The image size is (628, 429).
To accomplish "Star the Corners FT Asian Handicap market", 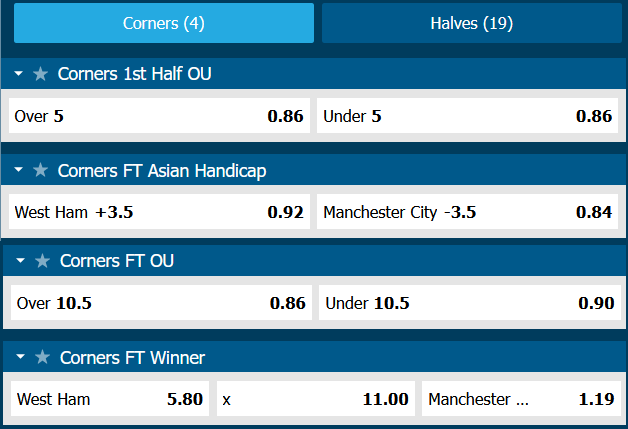I will coord(40,171).
